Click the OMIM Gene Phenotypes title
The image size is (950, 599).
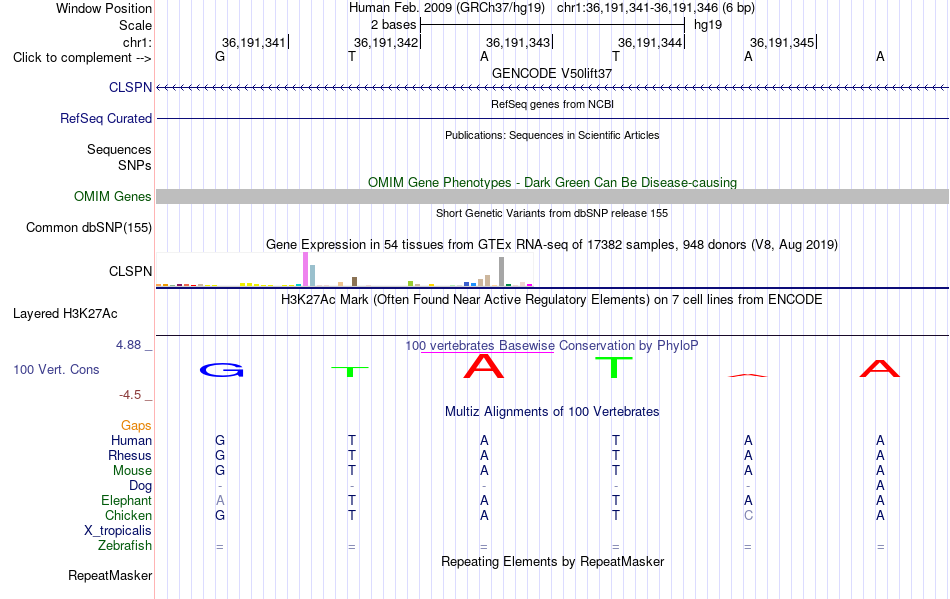(552, 182)
